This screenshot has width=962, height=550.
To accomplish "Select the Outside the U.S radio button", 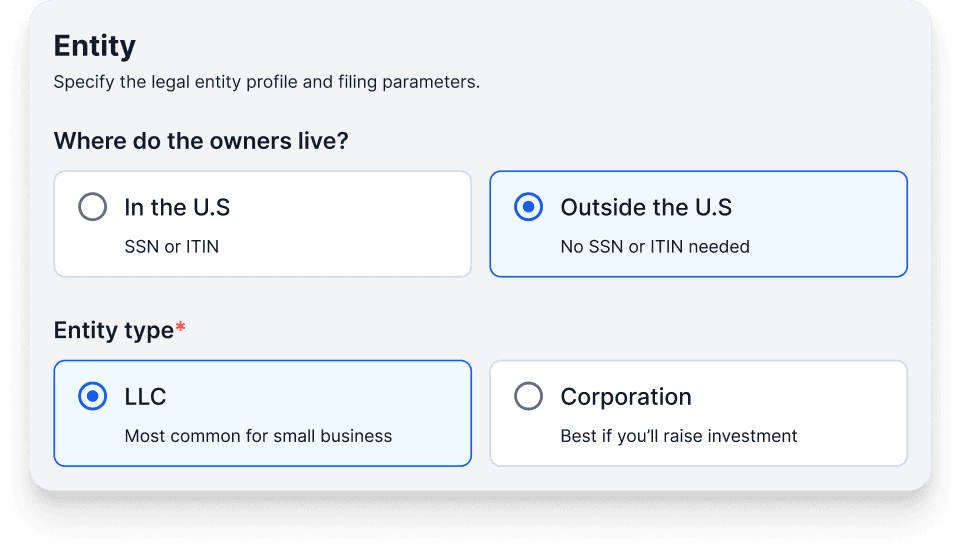I will (x=528, y=207).
